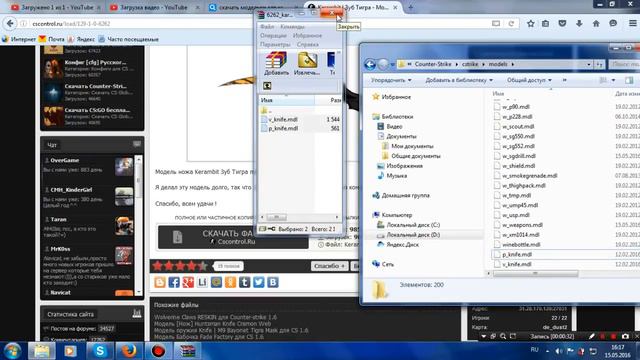
Task: Select v_knife.mdl in the WinRAR archive
Action: coord(283,119)
